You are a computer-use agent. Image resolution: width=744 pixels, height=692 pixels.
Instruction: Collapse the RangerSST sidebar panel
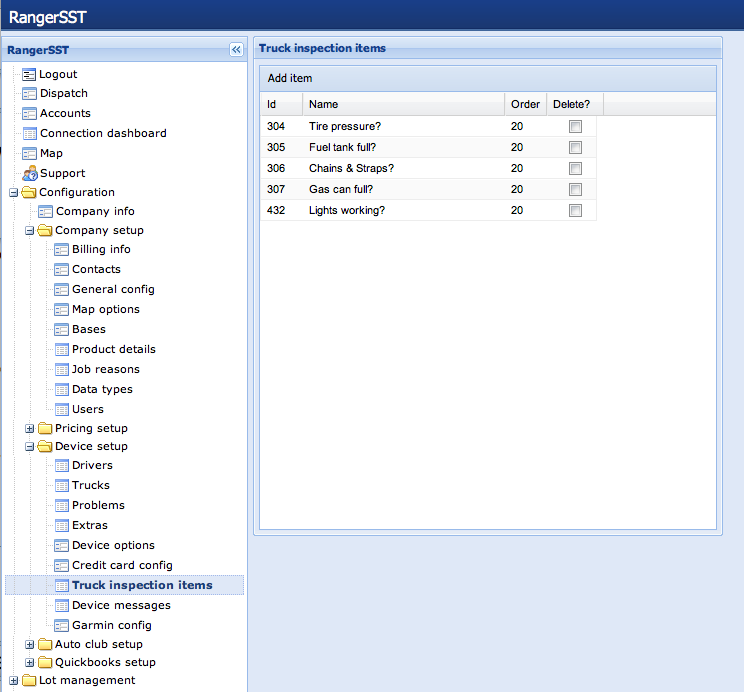pyautogui.click(x=236, y=49)
